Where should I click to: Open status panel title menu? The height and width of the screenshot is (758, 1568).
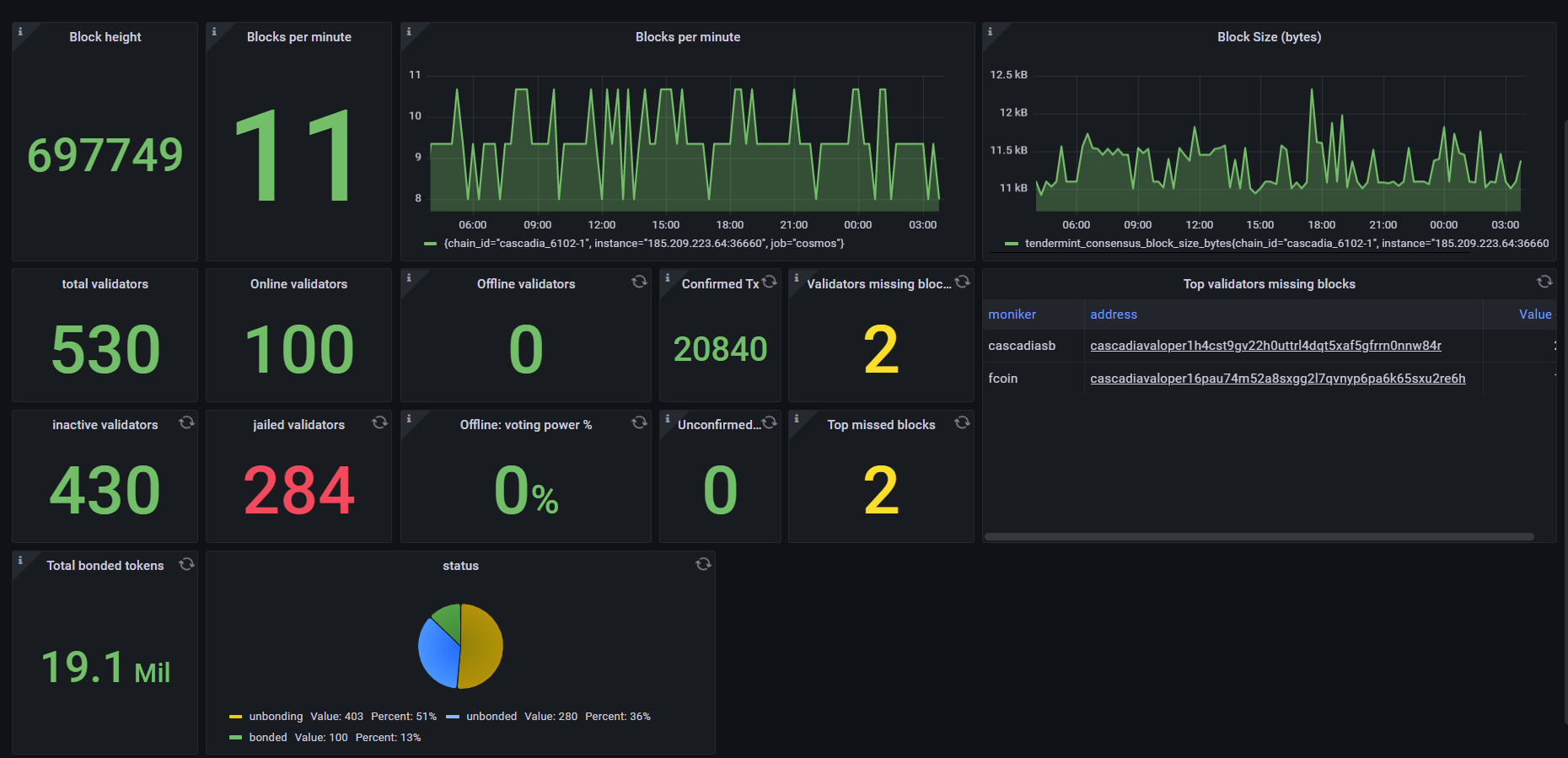pyautogui.click(x=460, y=566)
